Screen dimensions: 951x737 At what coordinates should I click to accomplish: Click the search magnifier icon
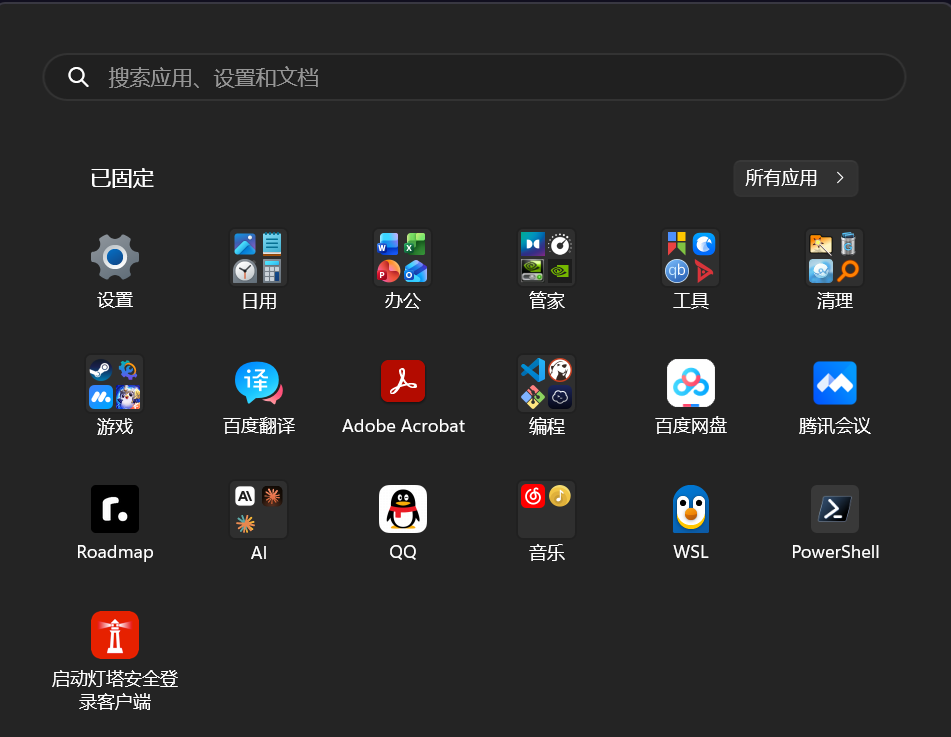(78, 77)
